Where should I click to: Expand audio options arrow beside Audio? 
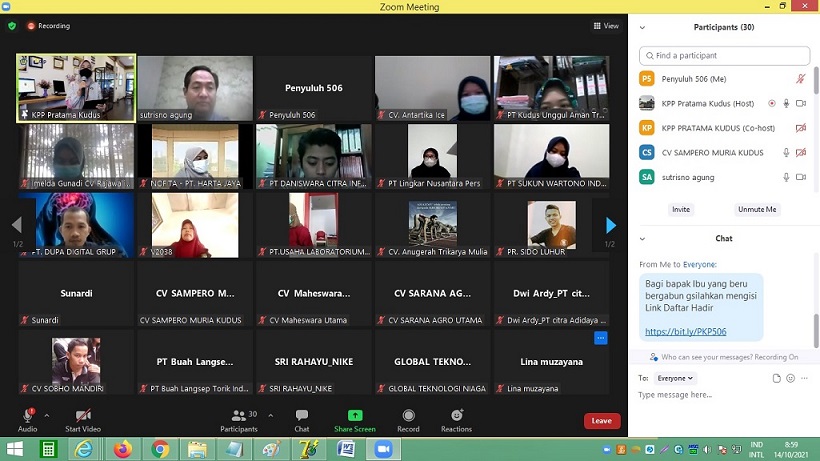click(47, 415)
